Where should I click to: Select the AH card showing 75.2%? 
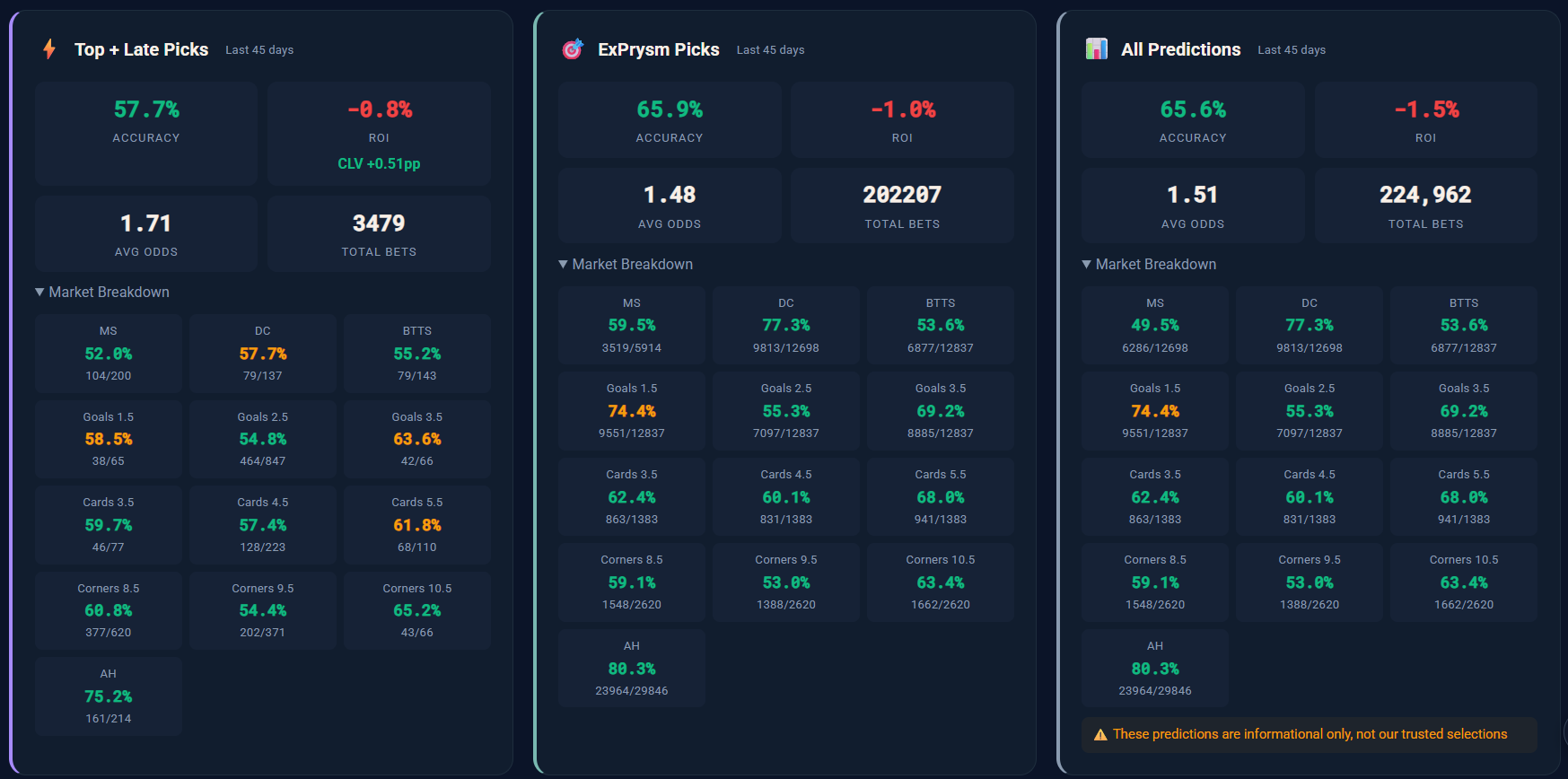[x=109, y=696]
